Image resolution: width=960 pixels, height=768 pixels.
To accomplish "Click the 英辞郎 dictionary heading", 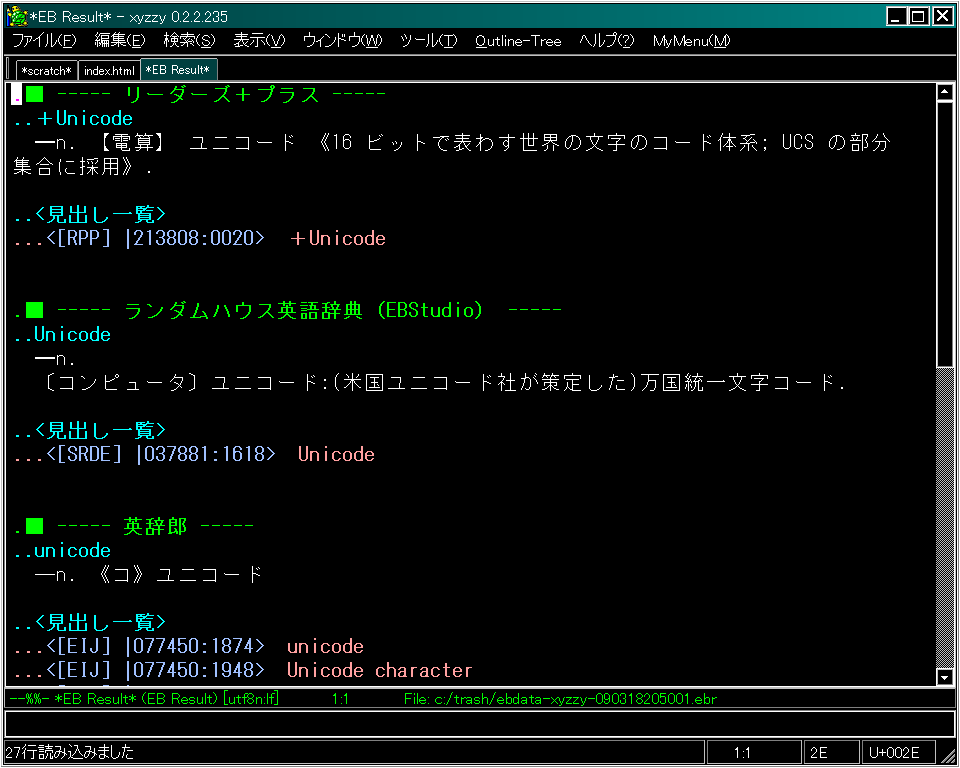I will [x=155, y=526].
